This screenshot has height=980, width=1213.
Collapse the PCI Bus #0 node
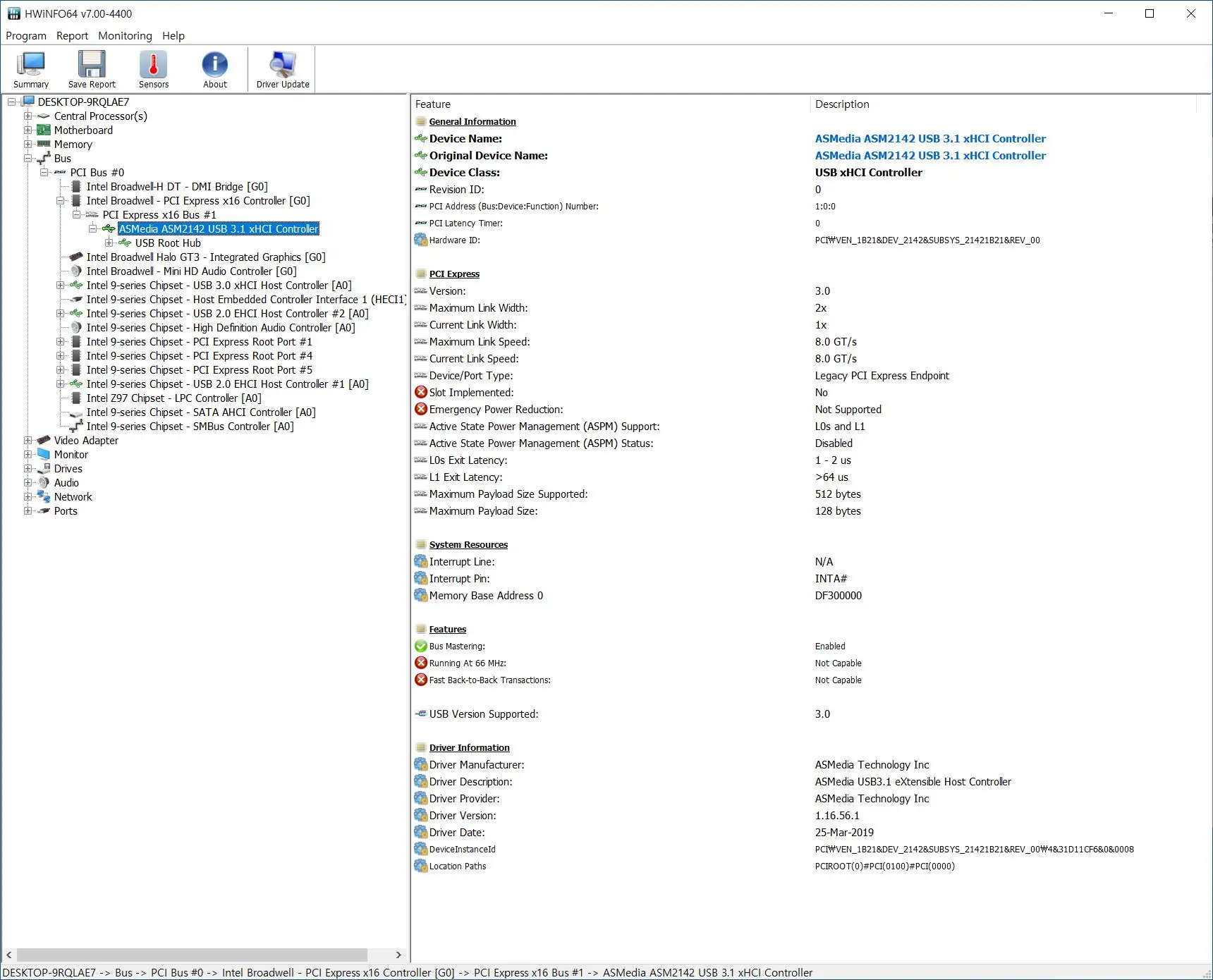pyautogui.click(x=44, y=172)
